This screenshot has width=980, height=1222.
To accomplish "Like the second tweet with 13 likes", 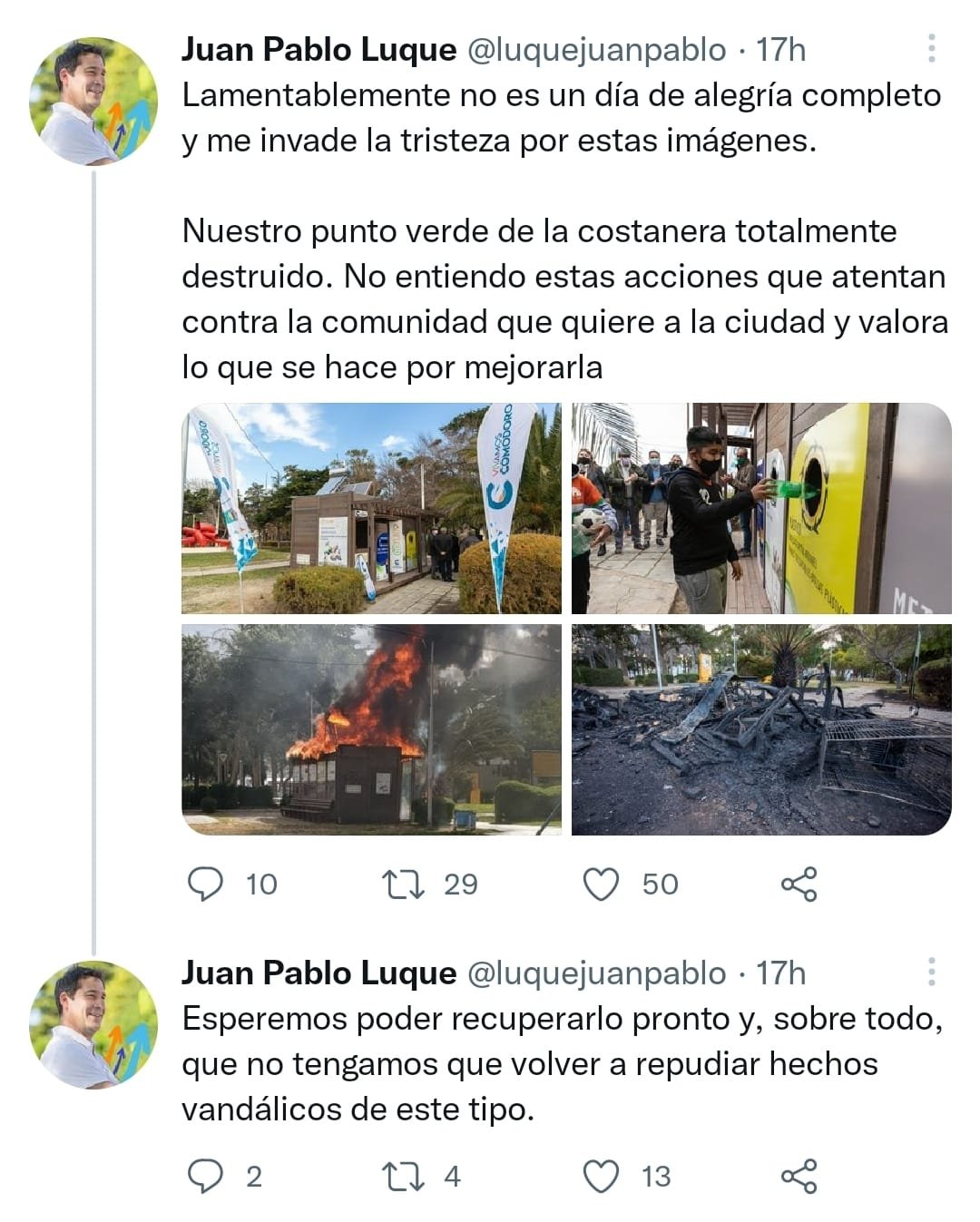I will [x=601, y=1176].
